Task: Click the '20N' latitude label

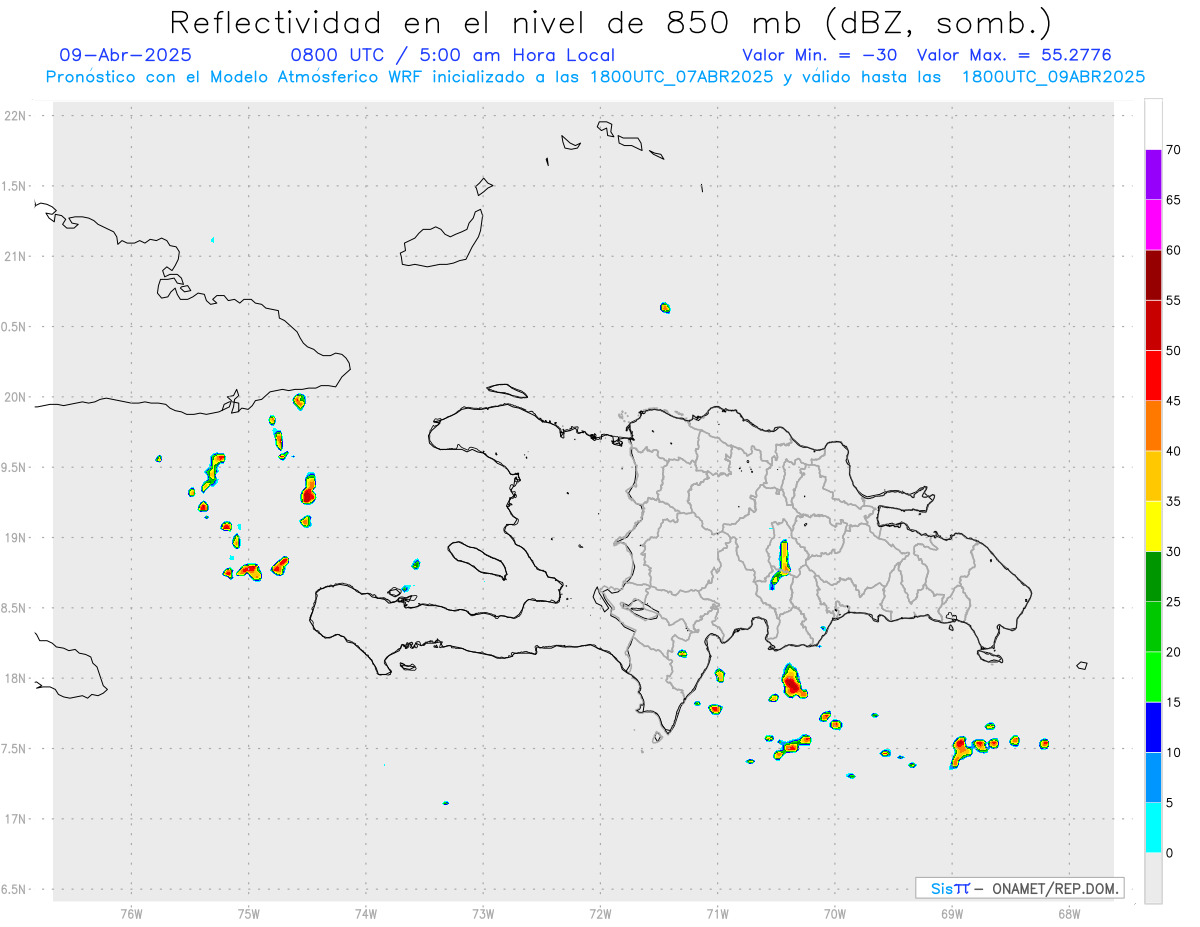Action: point(16,397)
